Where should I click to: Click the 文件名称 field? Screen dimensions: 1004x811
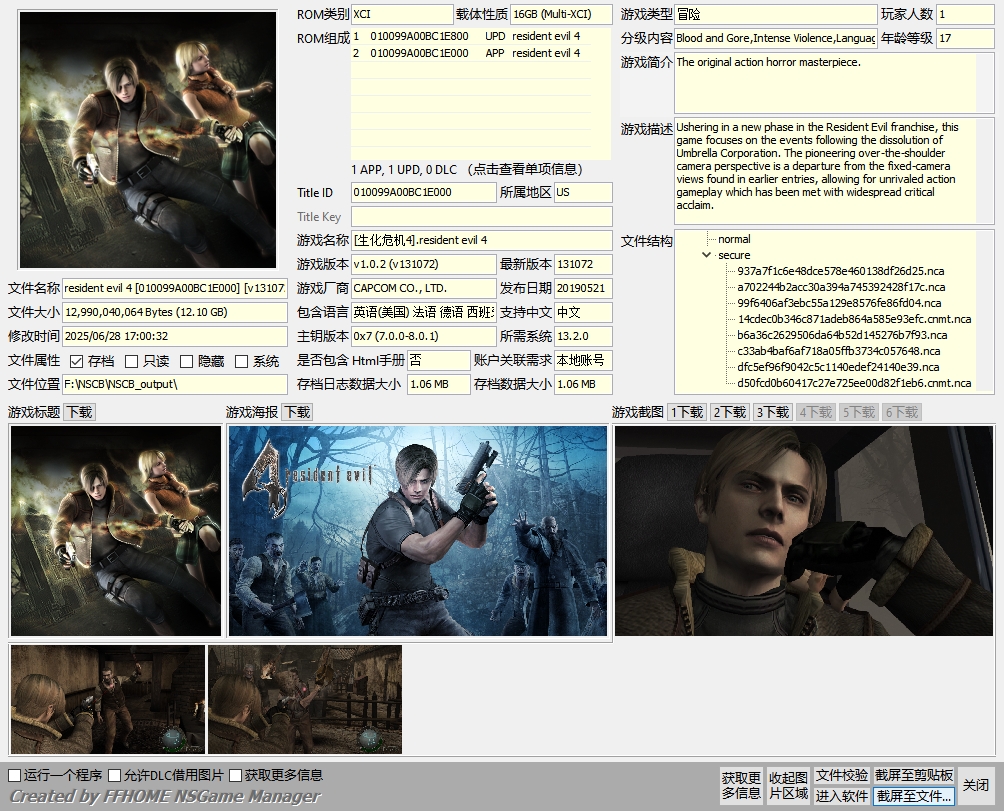coord(175,289)
